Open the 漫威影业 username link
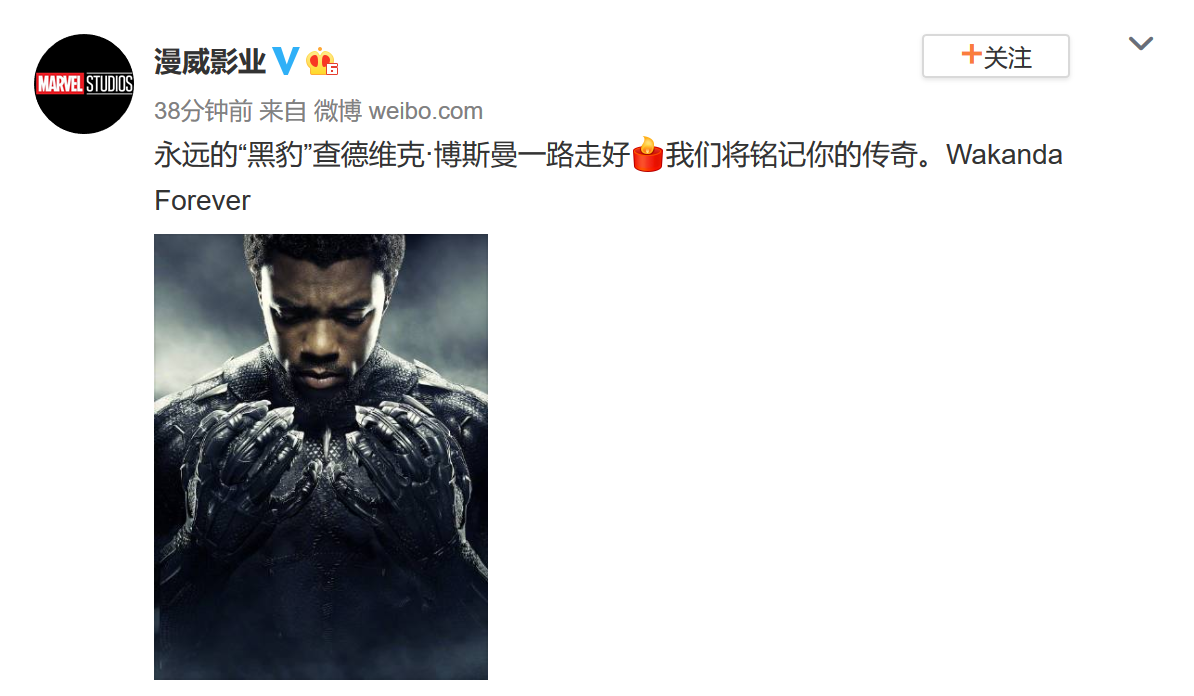Viewport: 1194px width, 696px height. point(210,61)
